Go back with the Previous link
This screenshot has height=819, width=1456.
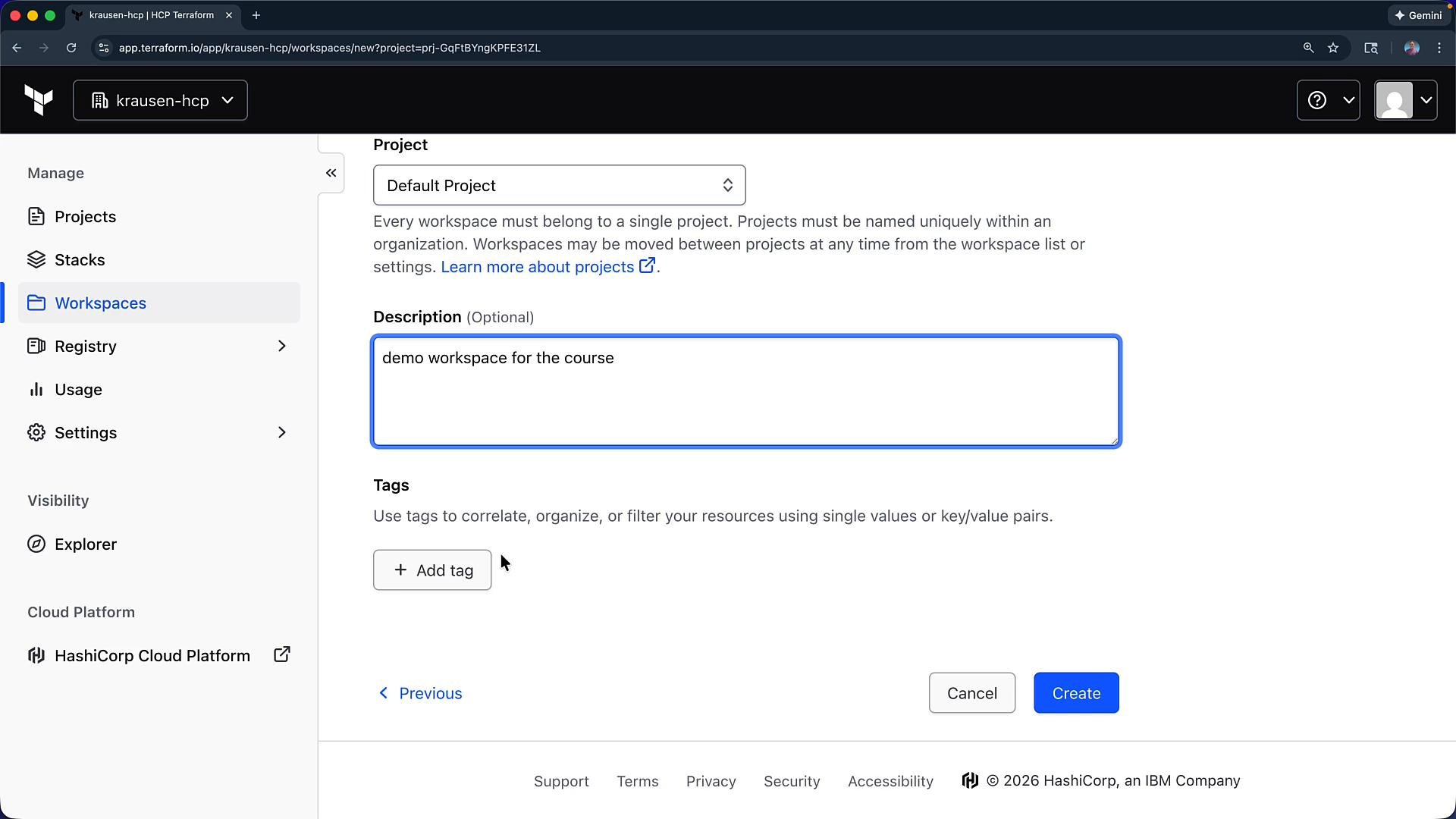(x=420, y=693)
